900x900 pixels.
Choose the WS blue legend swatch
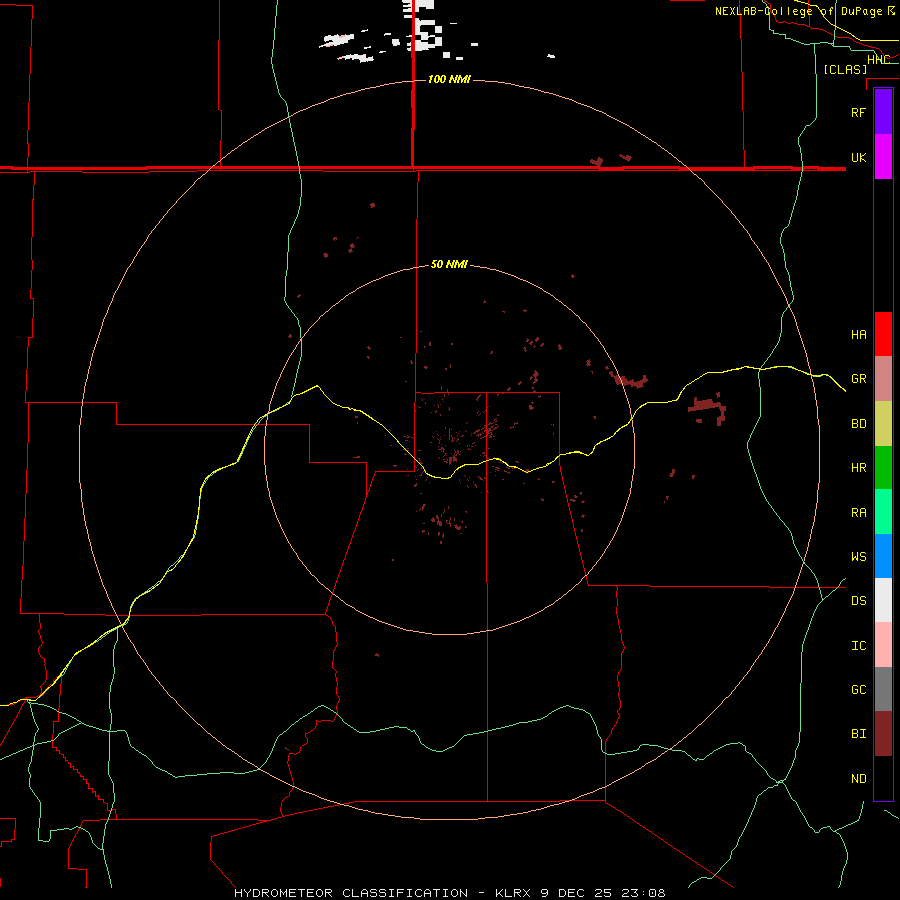click(x=883, y=556)
